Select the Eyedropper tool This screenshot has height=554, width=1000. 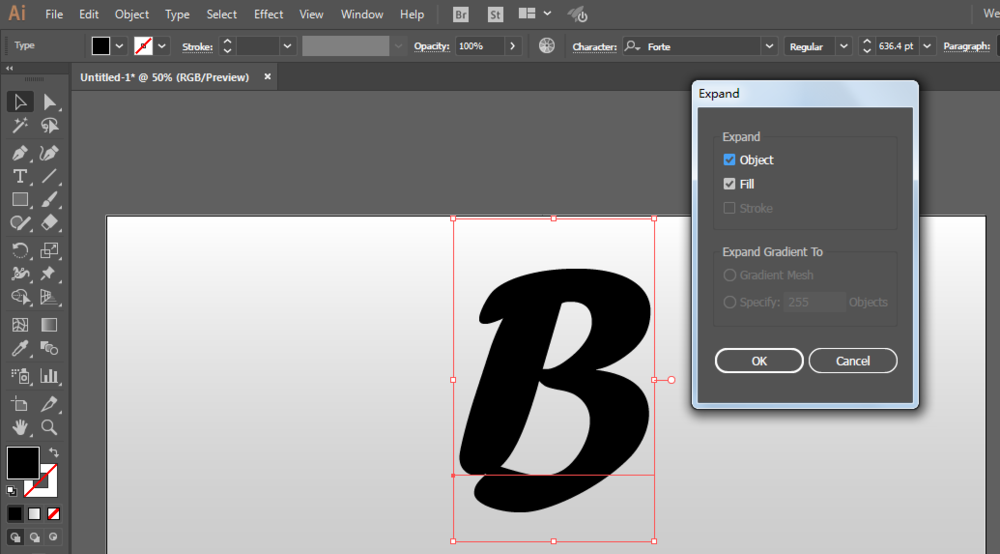tap(20, 349)
